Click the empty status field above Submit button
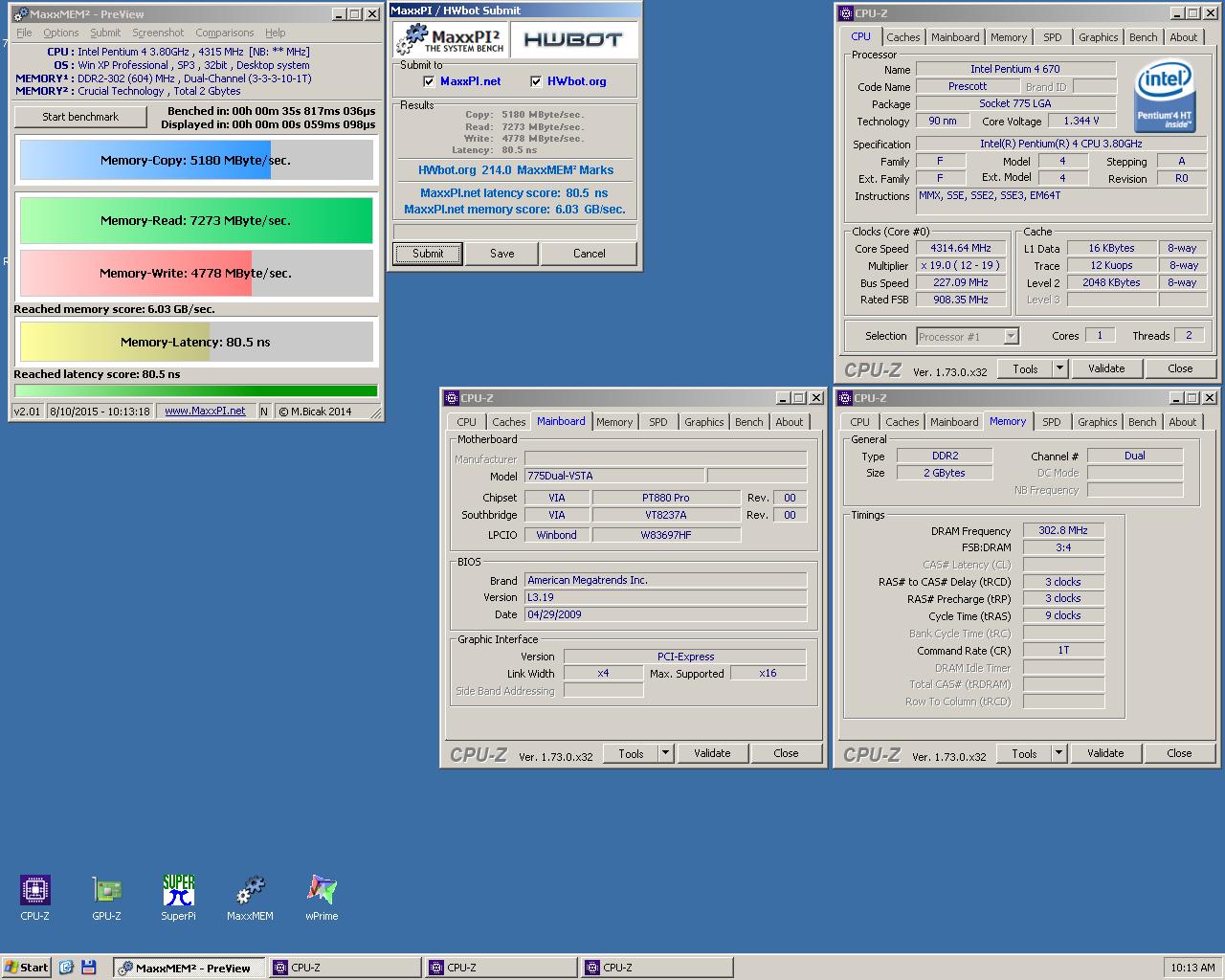The height and width of the screenshot is (980, 1225). point(515,232)
